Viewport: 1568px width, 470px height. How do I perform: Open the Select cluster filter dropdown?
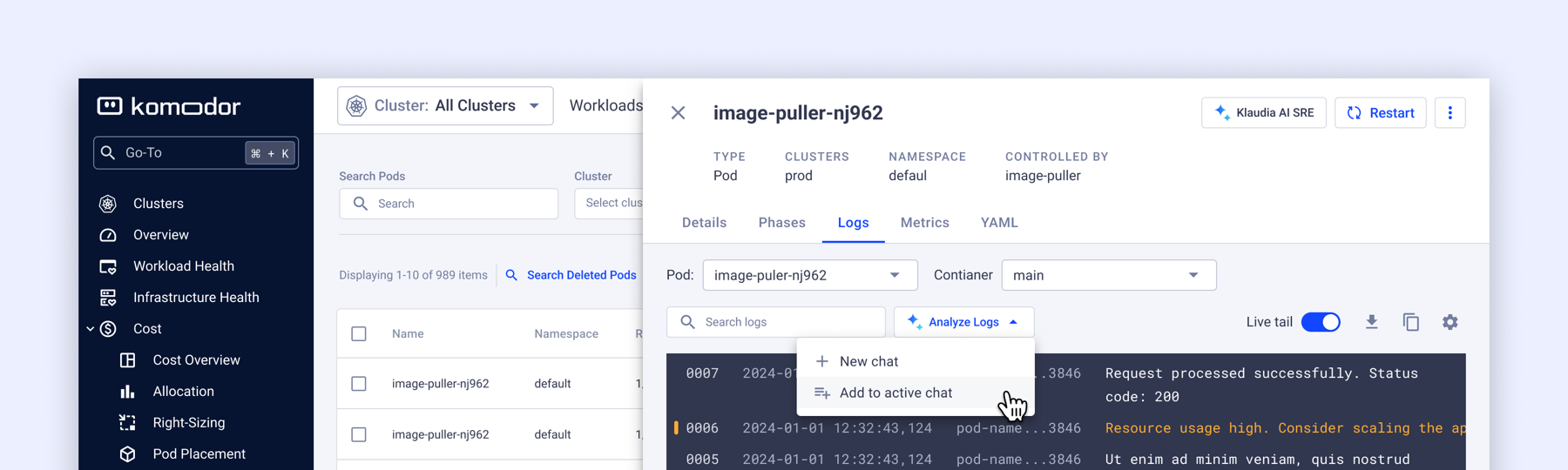click(609, 203)
